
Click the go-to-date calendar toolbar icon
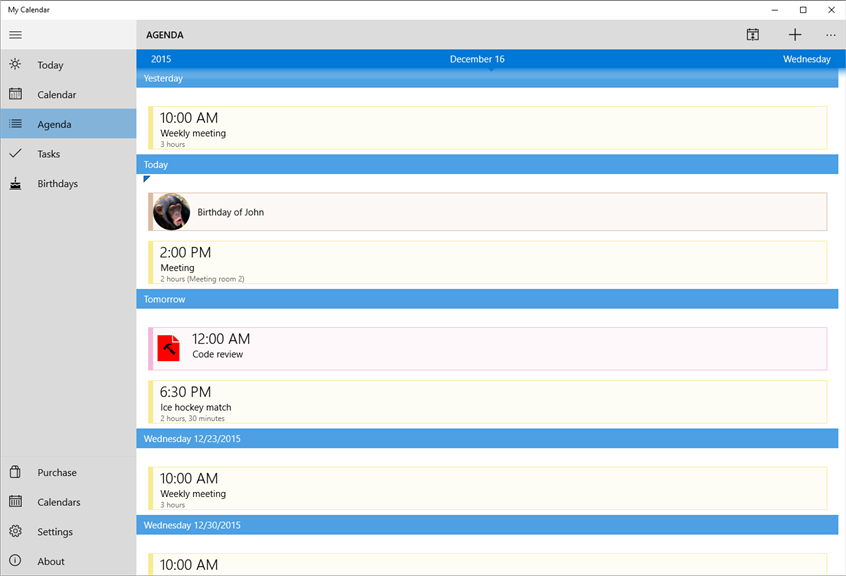(x=753, y=35)
